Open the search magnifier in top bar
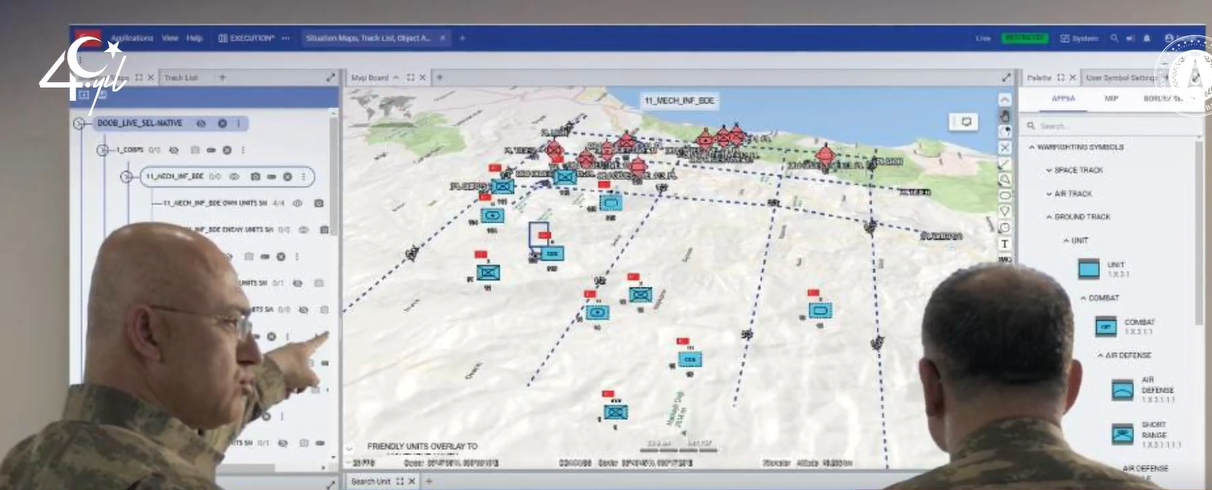The height and width of the screenshot is (490, 1212). [1114, 38]
